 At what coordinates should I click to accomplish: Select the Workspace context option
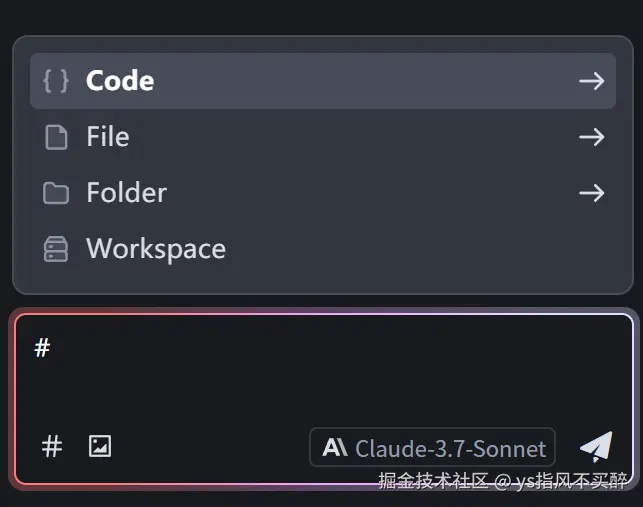[x=156, y=249]
